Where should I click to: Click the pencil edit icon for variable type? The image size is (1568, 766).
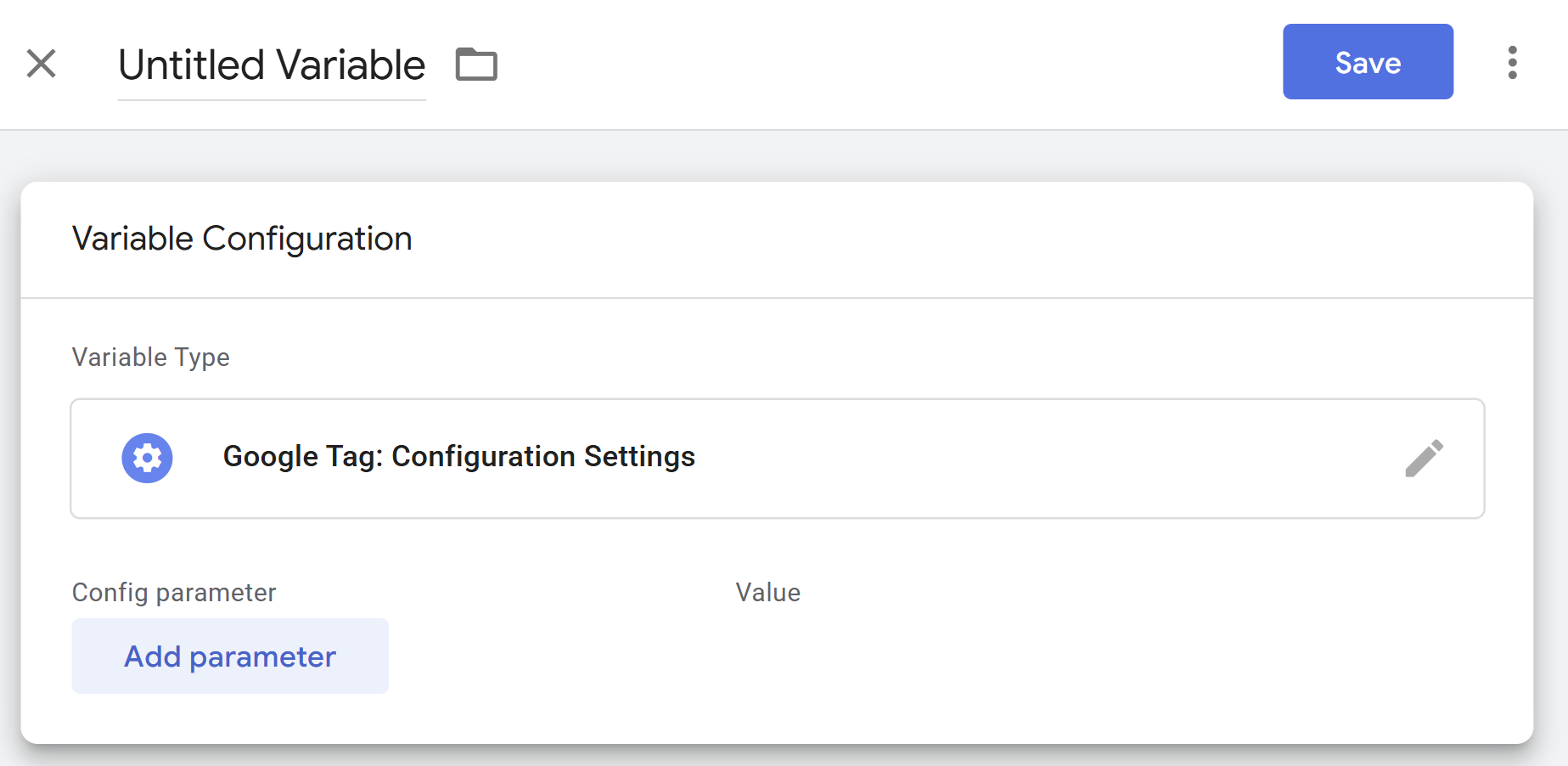[1424, 459]
